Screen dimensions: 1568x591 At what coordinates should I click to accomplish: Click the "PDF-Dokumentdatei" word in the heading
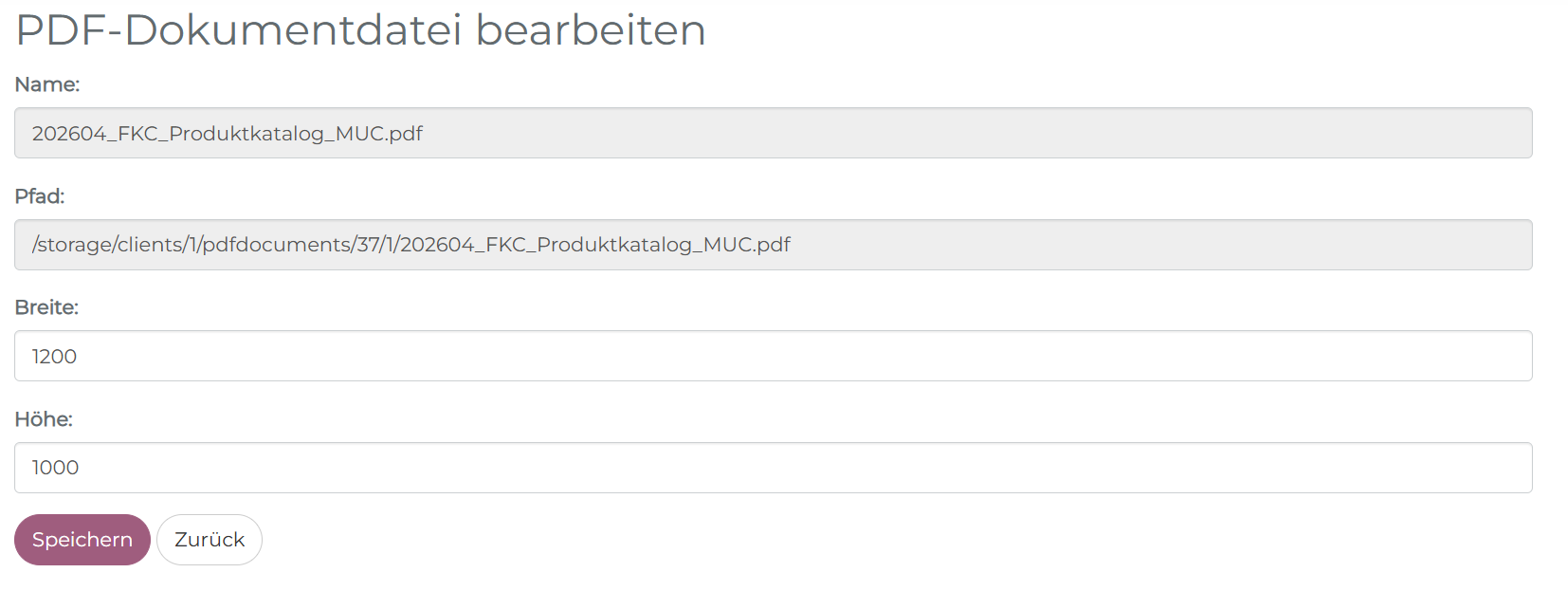click(x=239, y=29)
